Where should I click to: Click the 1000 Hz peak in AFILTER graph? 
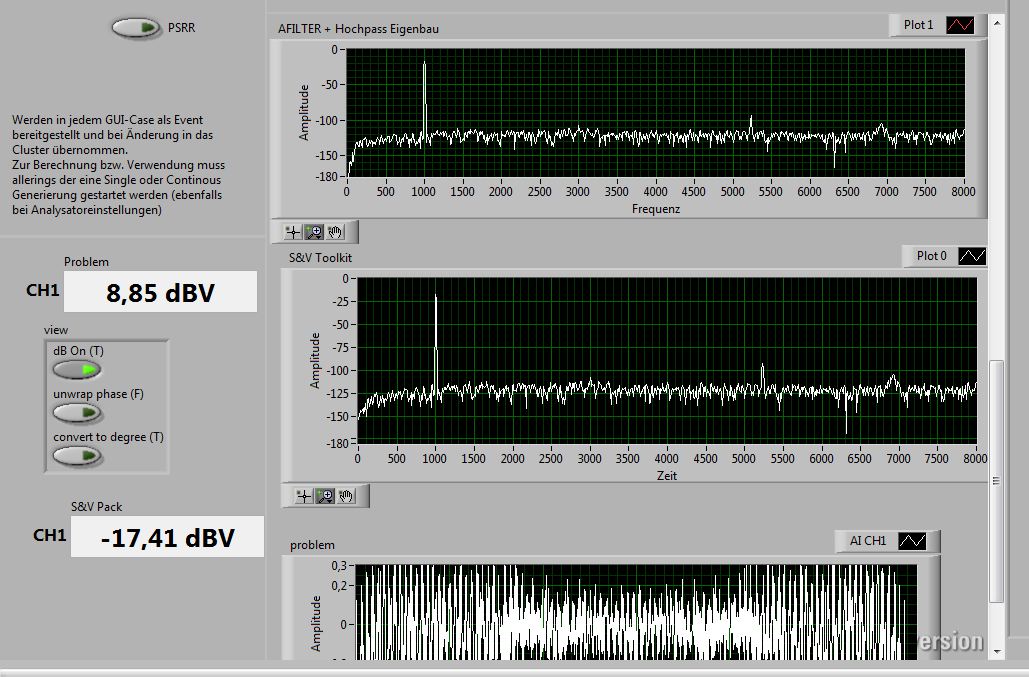(425, 98)
